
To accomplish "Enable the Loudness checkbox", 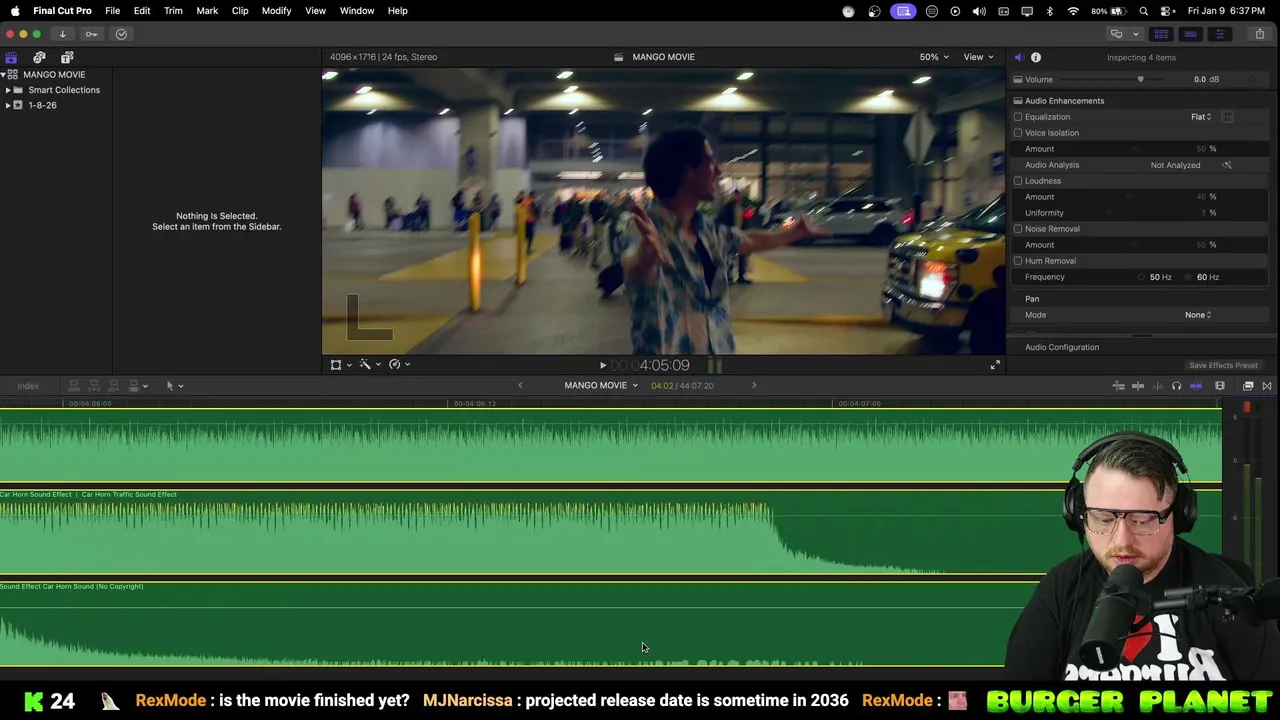I will 1018,181.
